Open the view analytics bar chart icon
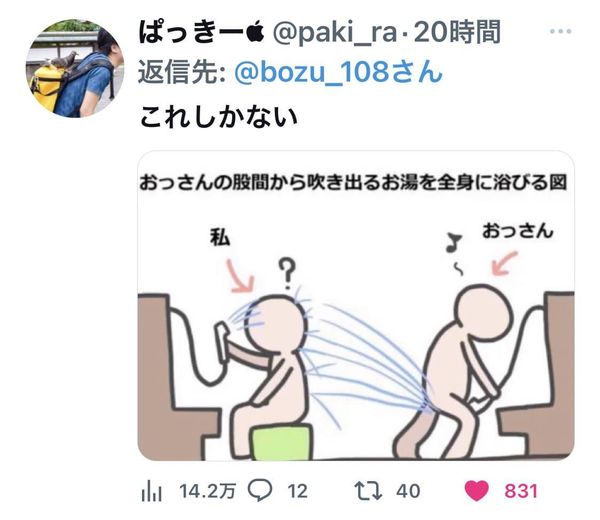 (152, 491)
